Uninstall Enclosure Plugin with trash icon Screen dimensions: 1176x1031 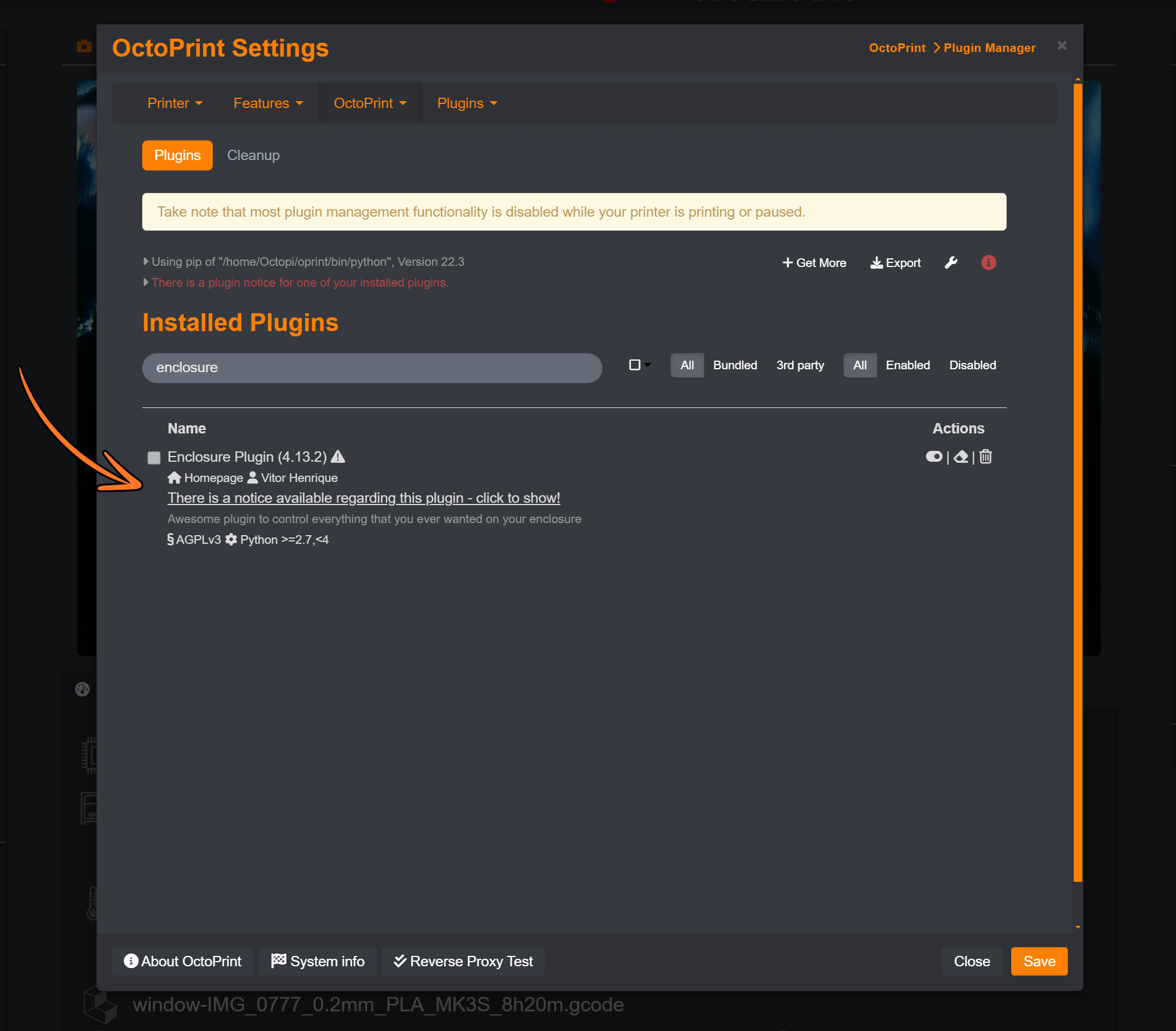coord(986,457)
